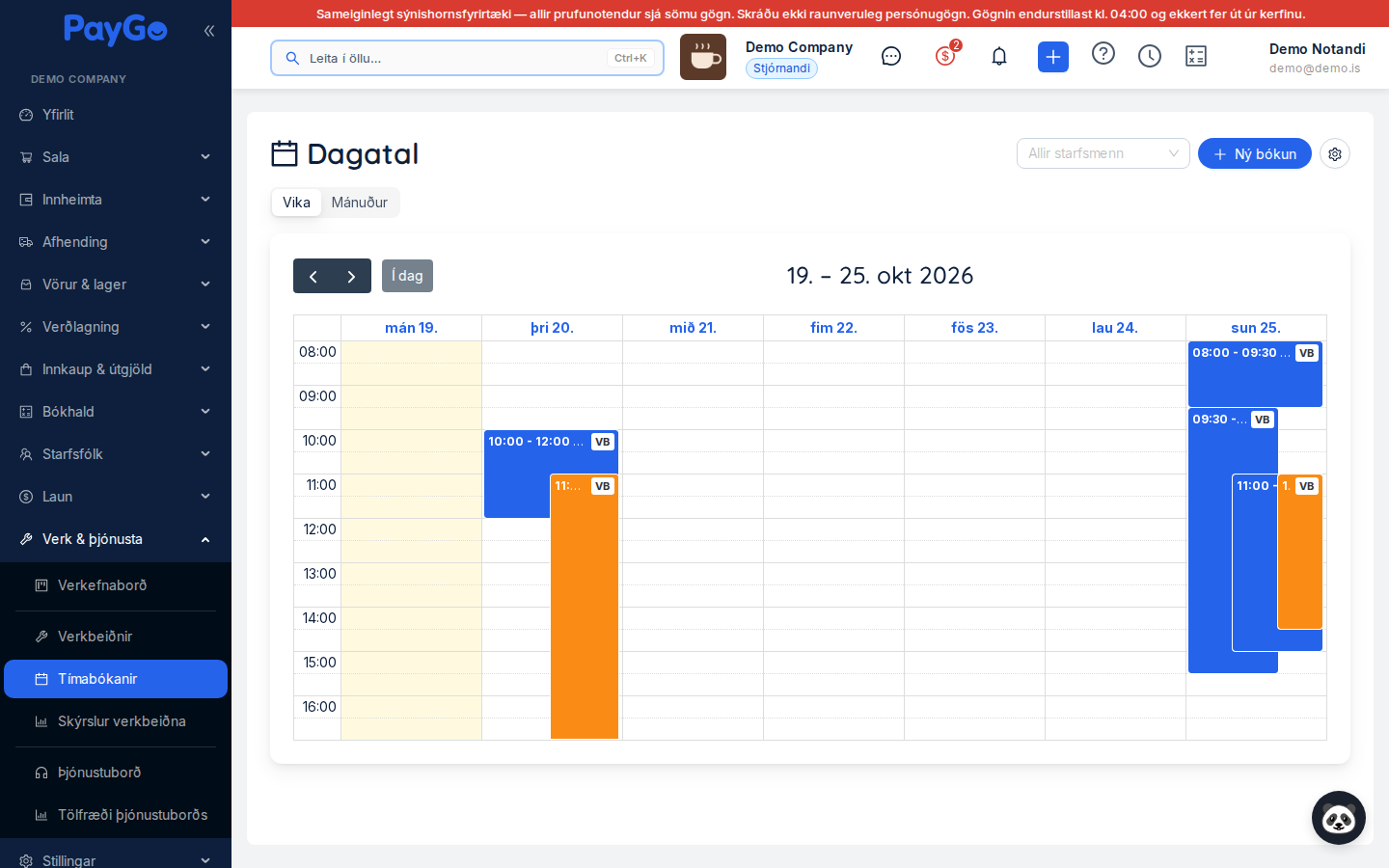Open Verkefnaborð in sidebar

click(x=116, y=585)
